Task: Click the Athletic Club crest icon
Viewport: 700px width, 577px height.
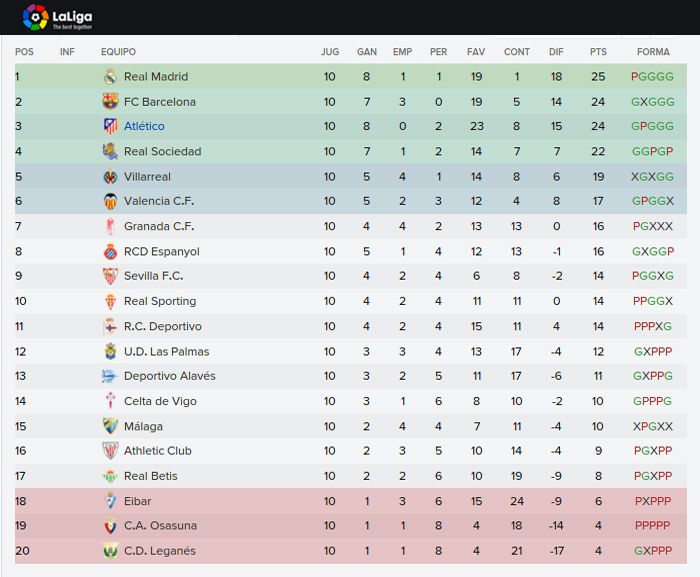Action: pyautogui.click(x=110, y=451)
